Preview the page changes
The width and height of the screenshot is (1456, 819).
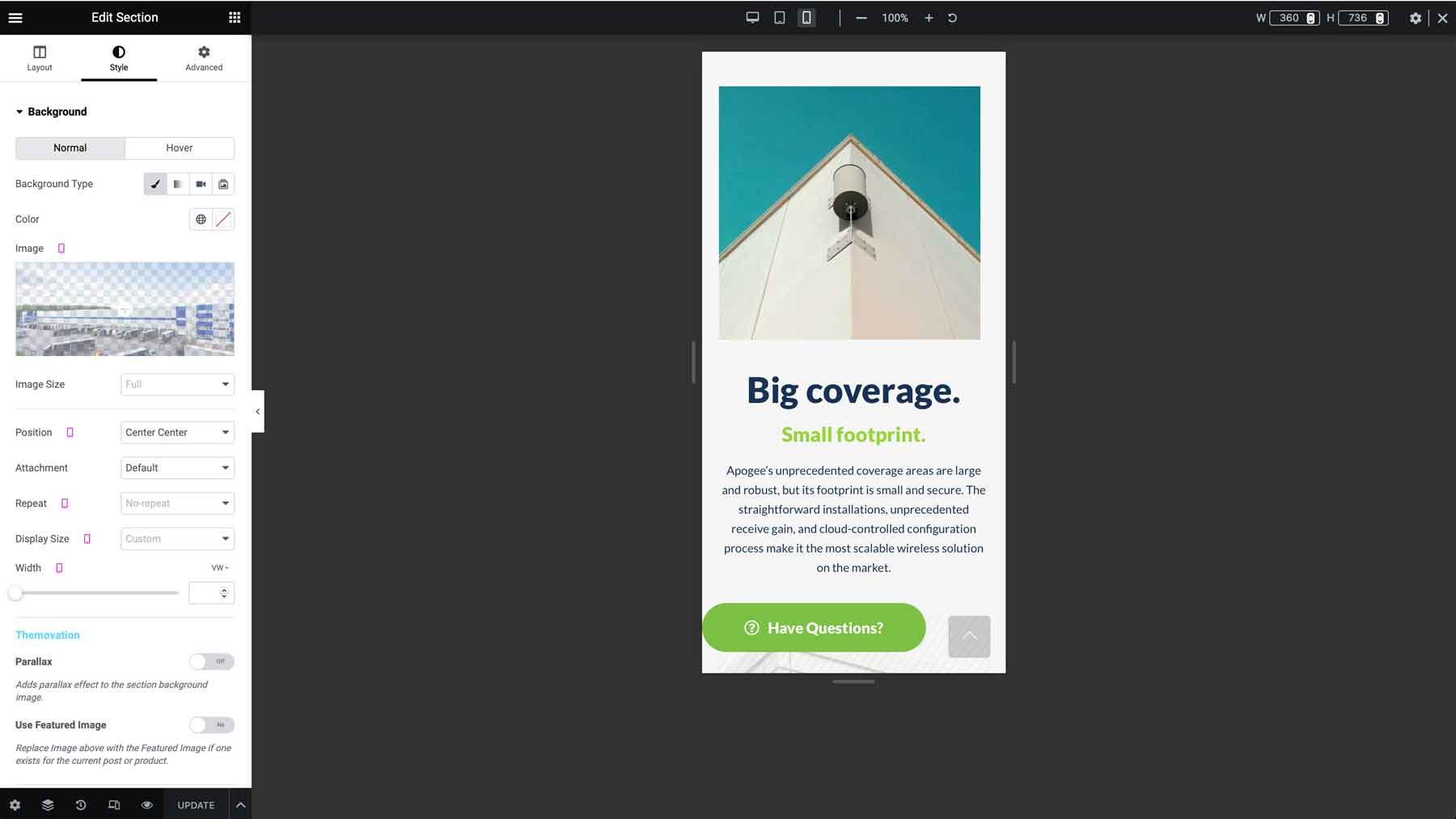click(x=146, y=804)
